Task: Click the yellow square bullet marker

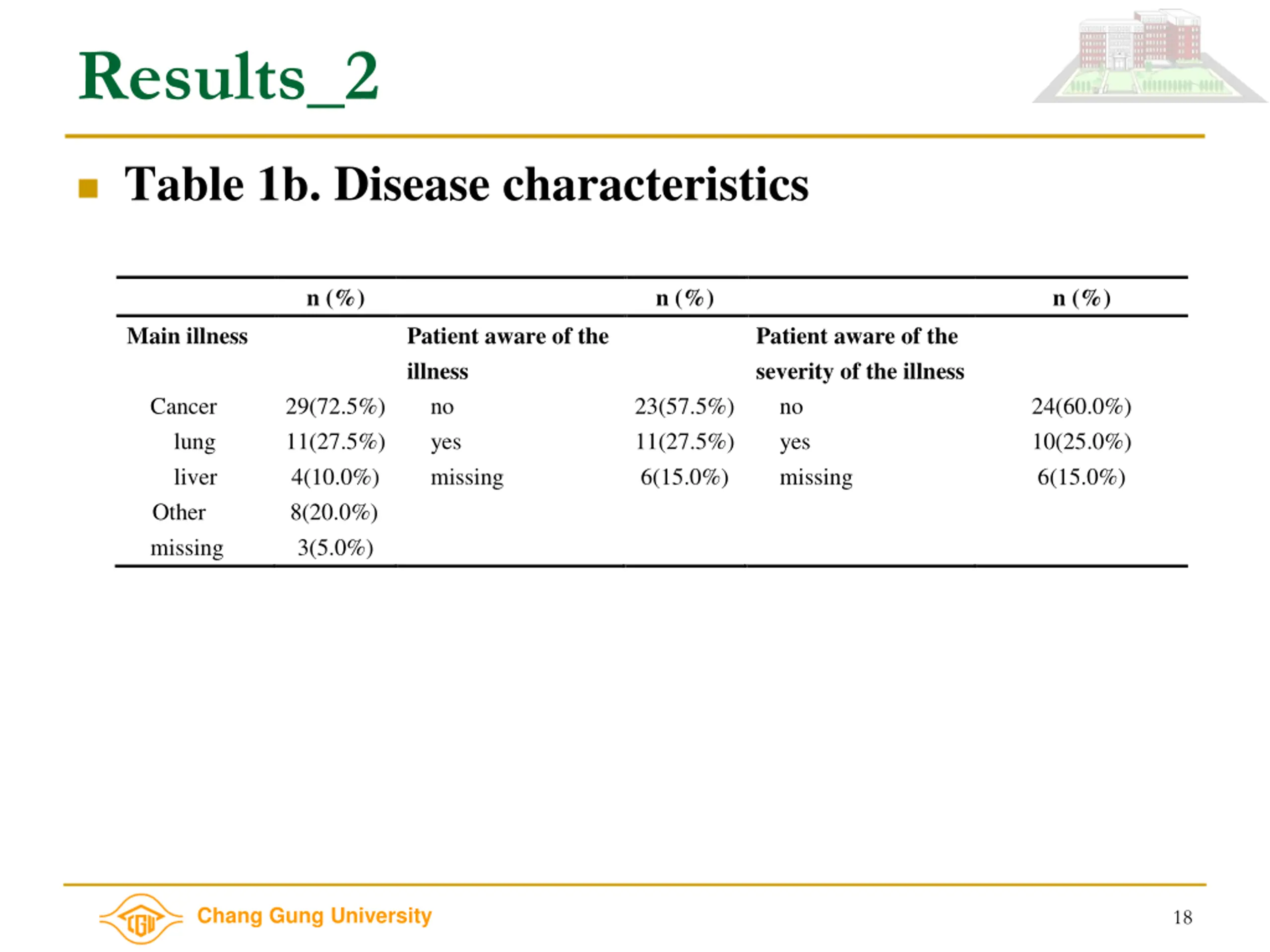Action: (x=88, y=188)
